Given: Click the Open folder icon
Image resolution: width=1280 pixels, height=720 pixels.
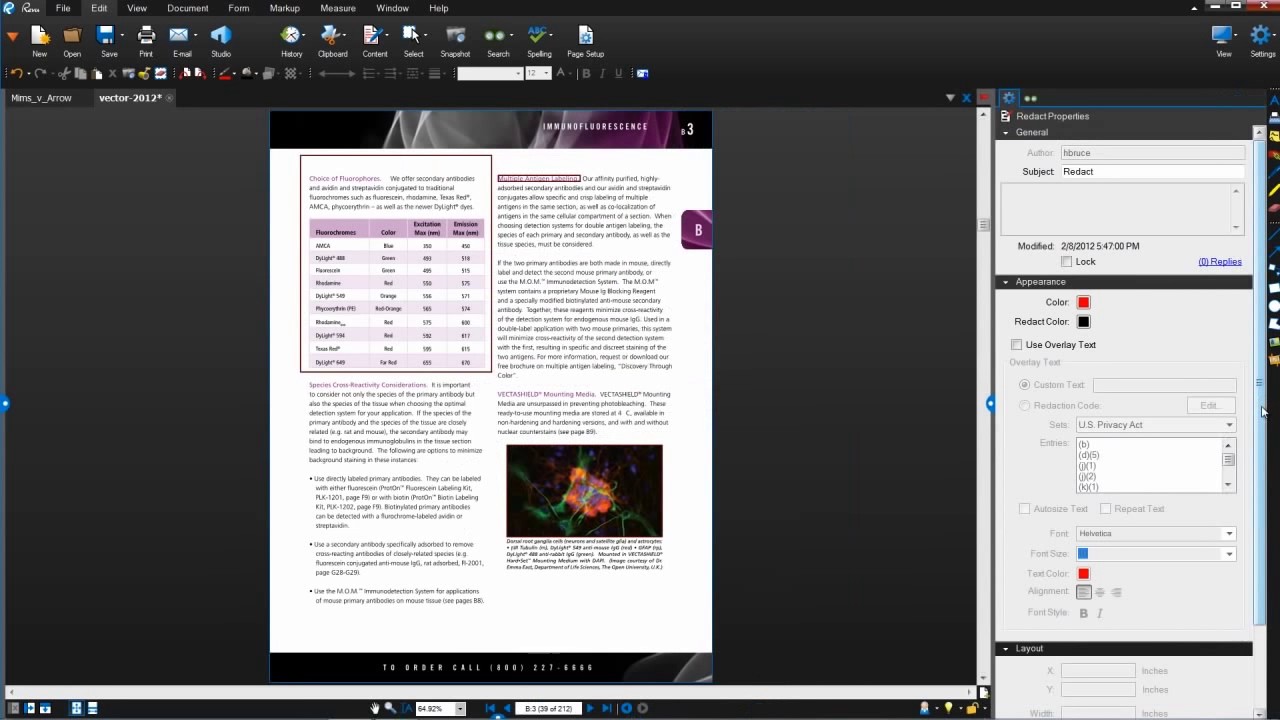Looking at the screenshot, I should pos(72,40).
